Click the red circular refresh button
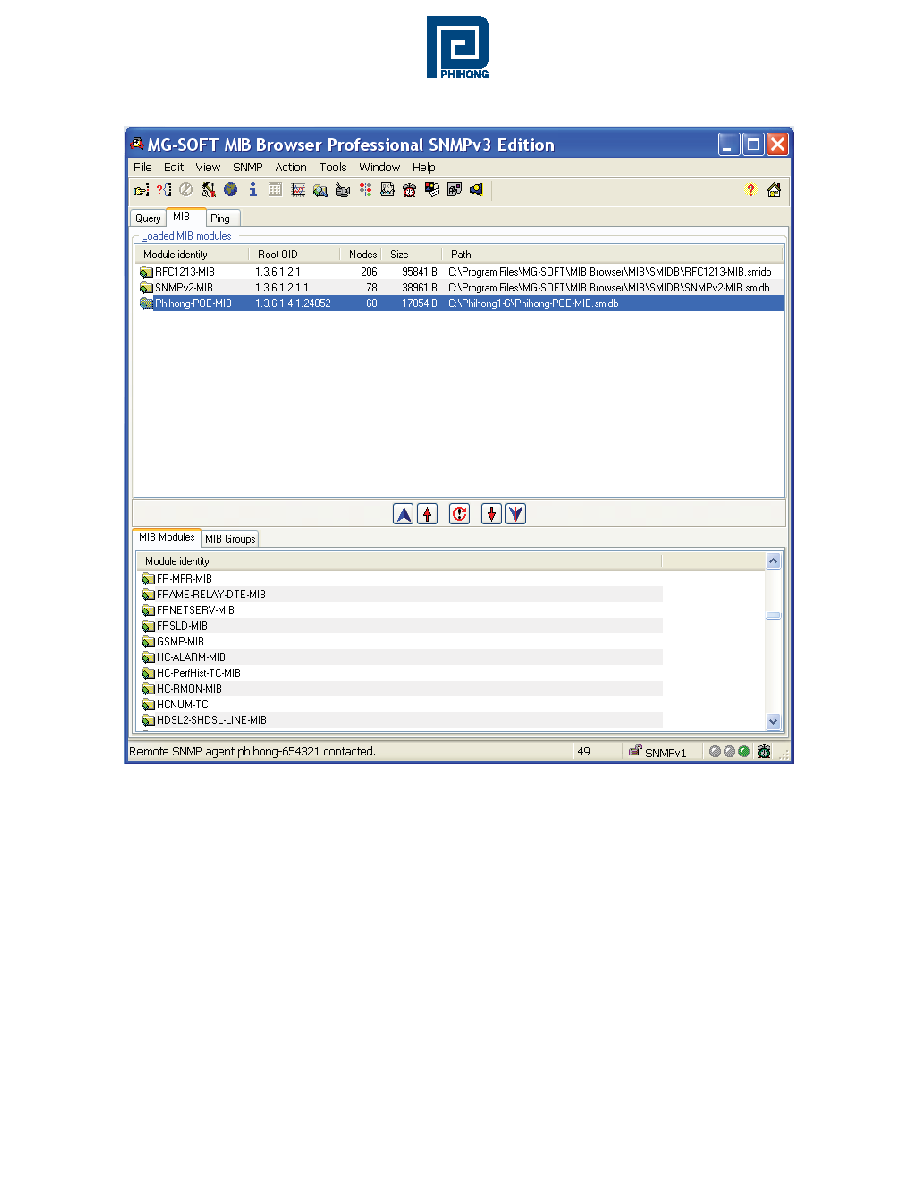The image size is (918, 1188). (460, 514)
